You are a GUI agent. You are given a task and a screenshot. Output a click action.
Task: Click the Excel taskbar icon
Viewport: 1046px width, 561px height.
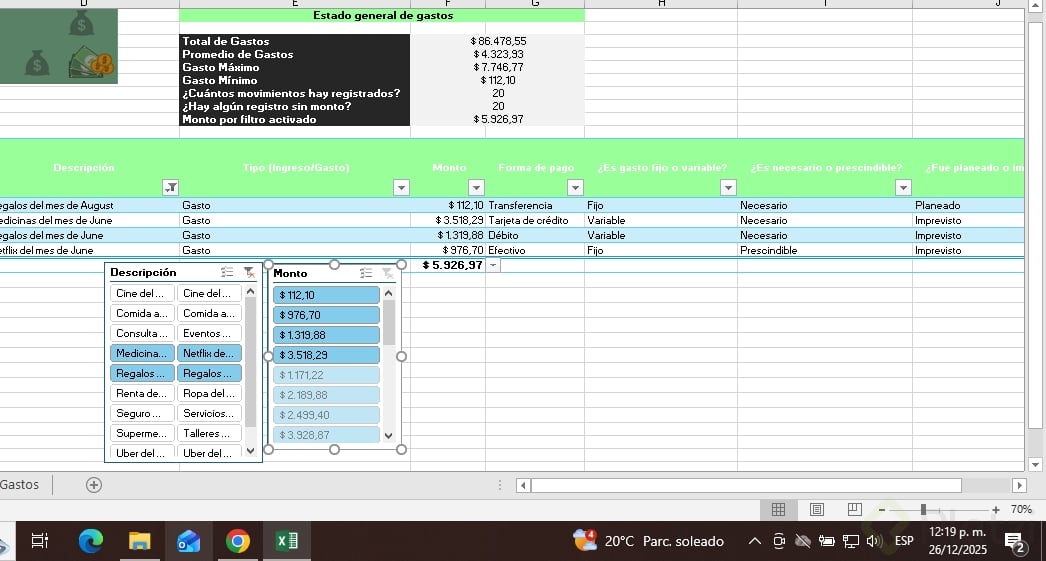[287, 540]
